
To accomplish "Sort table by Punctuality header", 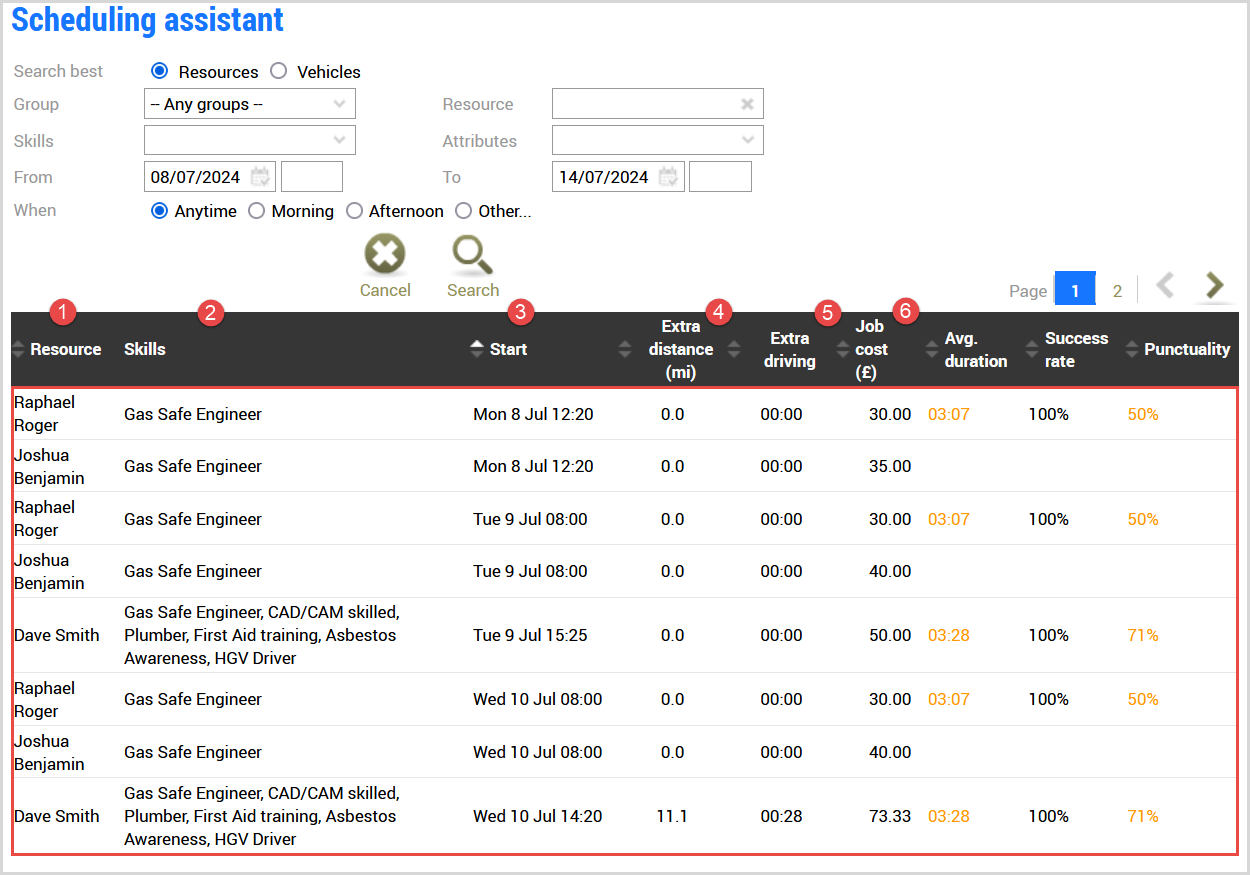I will (x=1186, y=349).
